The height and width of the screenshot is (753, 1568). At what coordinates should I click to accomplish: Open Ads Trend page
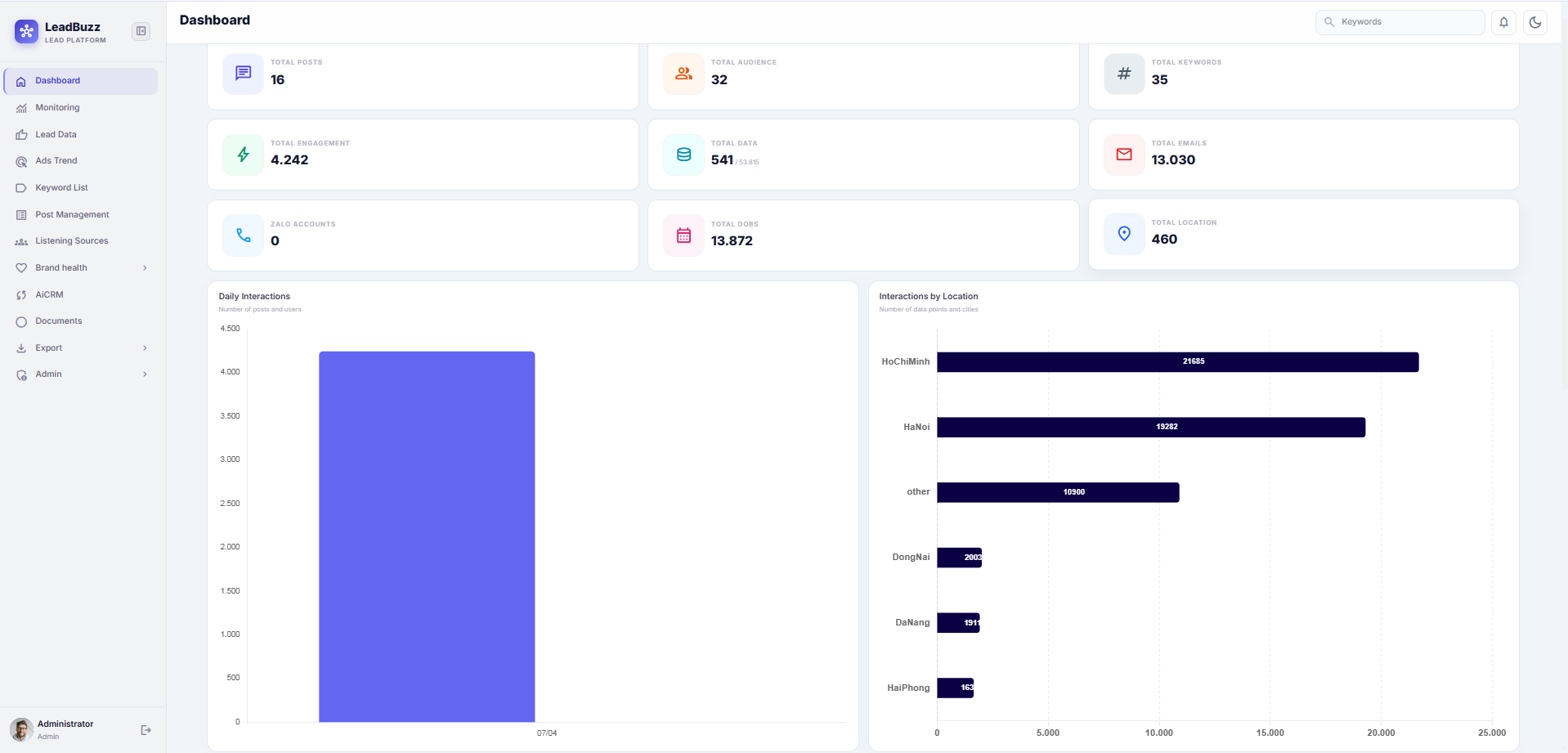coord(81,161)
